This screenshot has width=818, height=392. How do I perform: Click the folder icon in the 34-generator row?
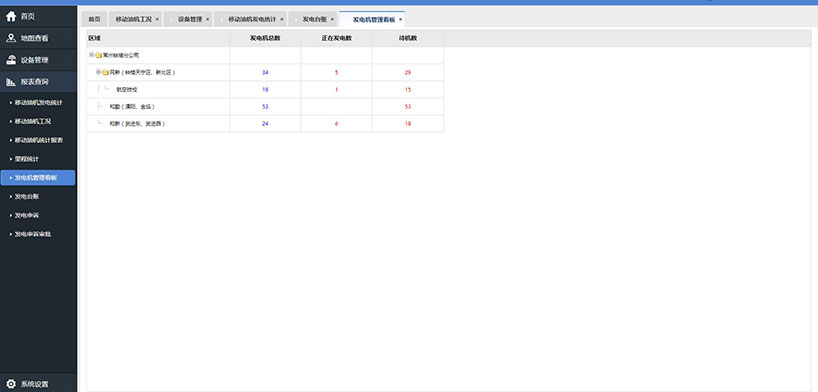[105, 73]
